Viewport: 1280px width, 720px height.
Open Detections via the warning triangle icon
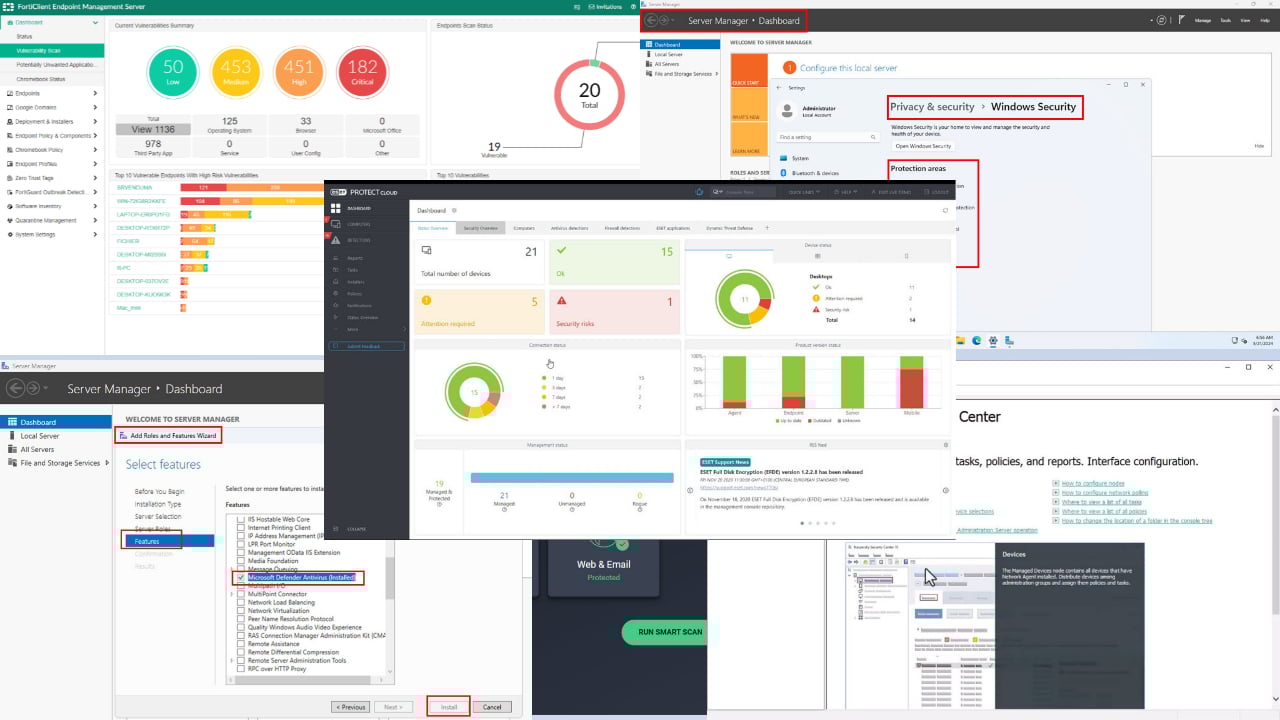click(x=336, y=240)
